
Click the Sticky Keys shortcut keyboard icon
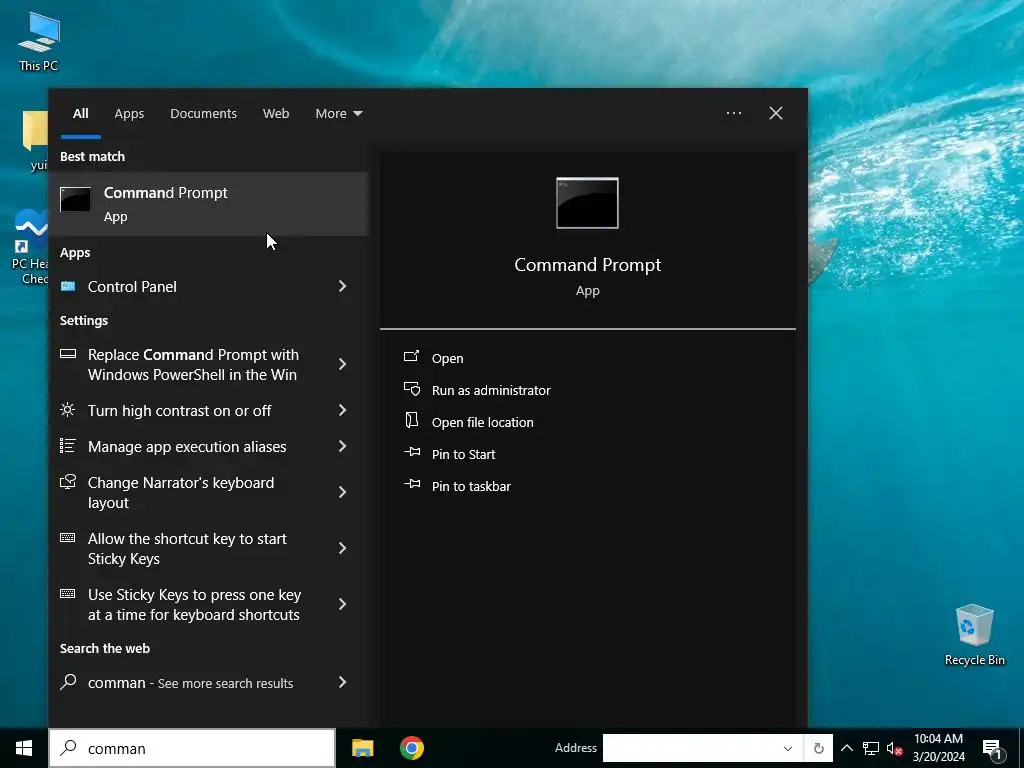point(67,537)
